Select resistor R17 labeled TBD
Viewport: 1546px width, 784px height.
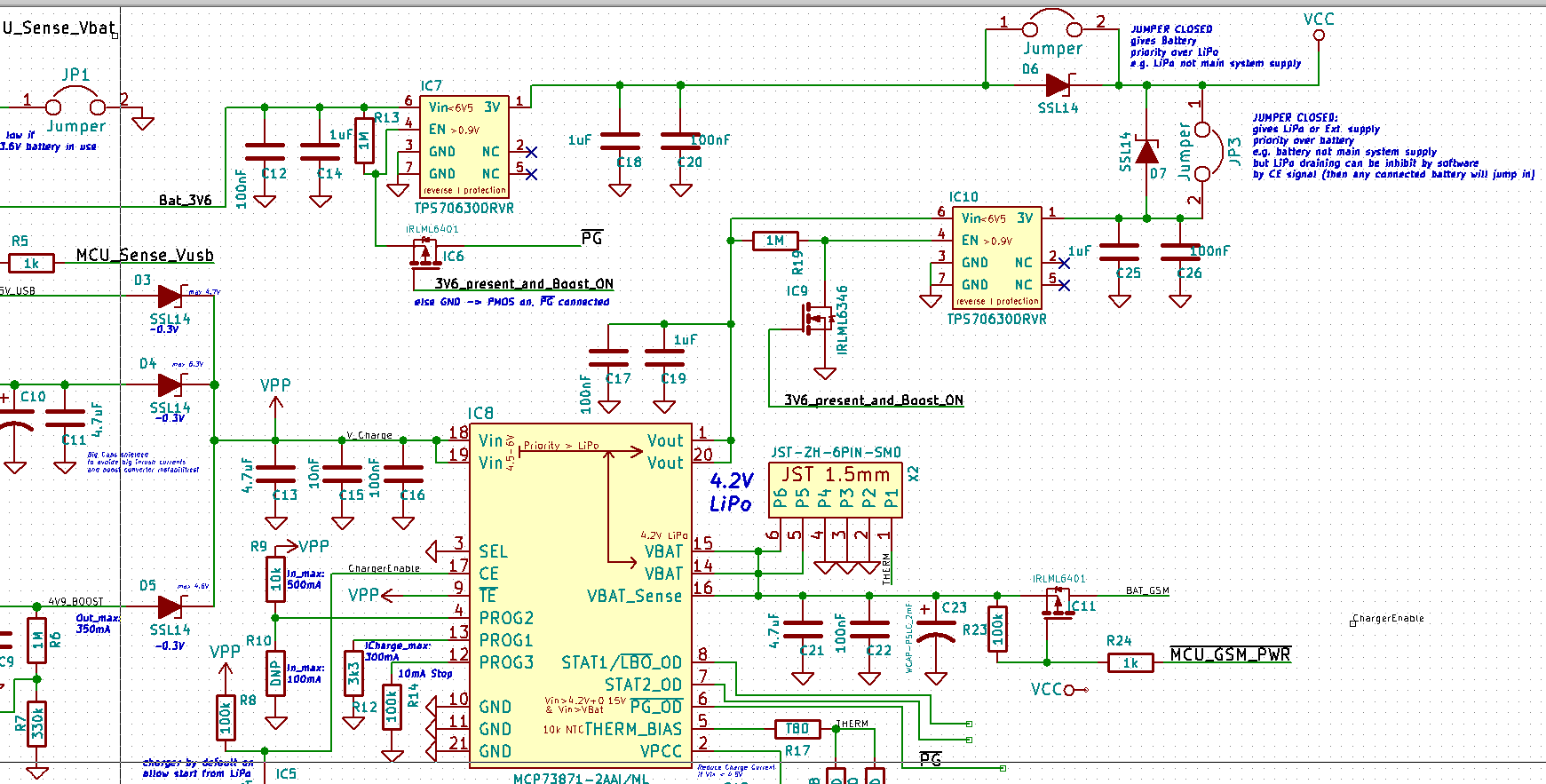(797, 729)
